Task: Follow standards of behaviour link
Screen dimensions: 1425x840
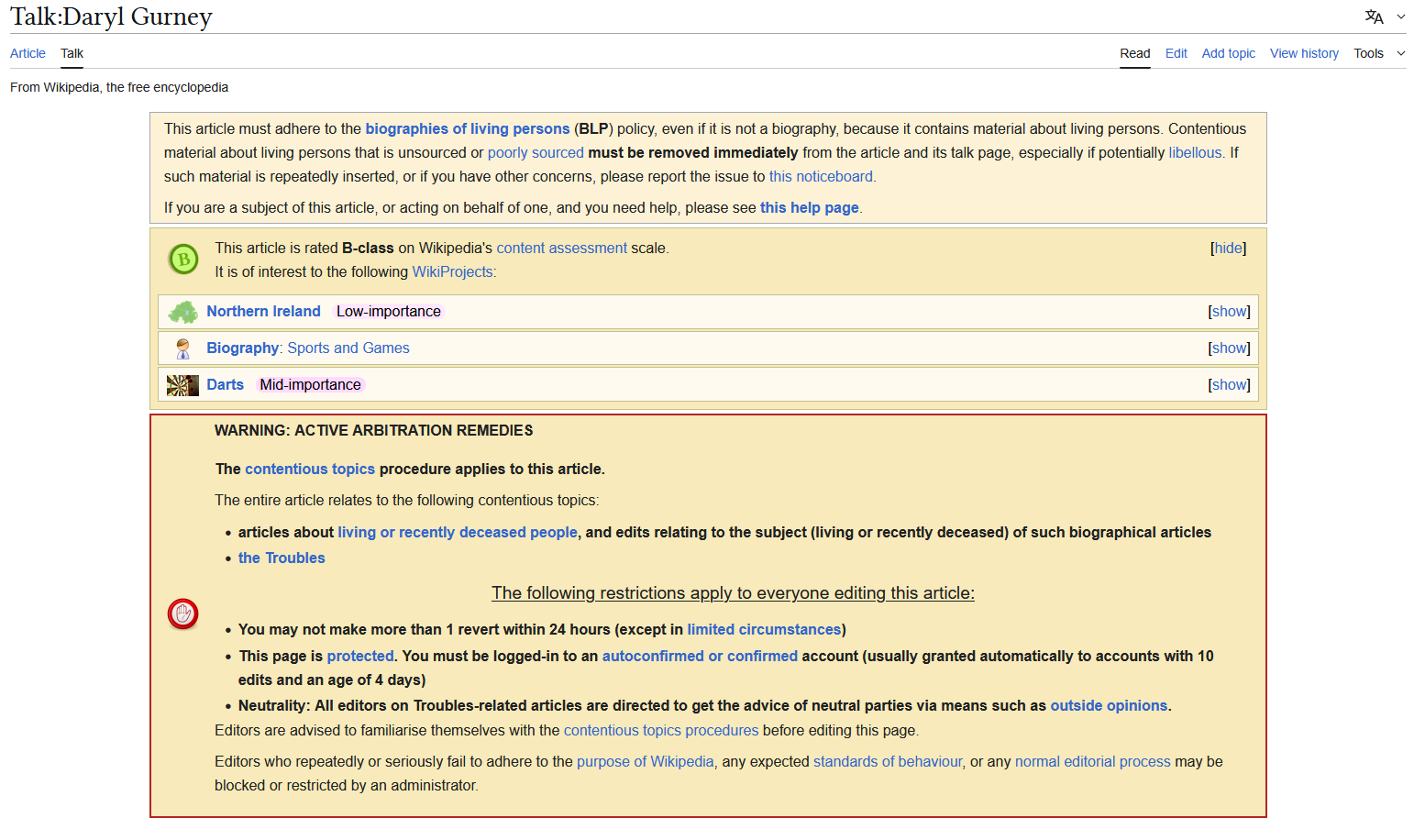Action: pyautogui.click(x=888, y=762)
